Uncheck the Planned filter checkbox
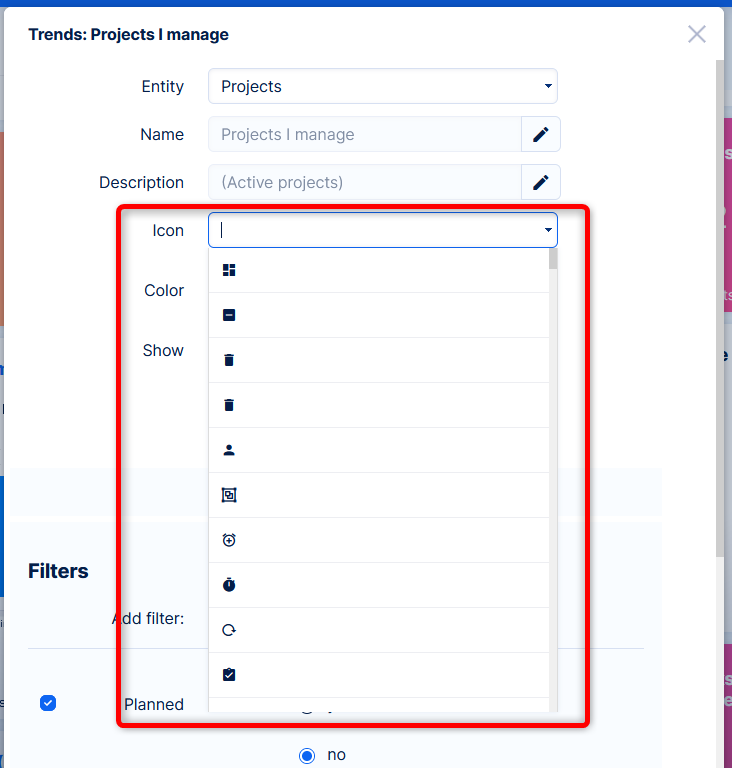Image resolution: width=732 pixels, height=768 pixels. click(x=48, y=703)
